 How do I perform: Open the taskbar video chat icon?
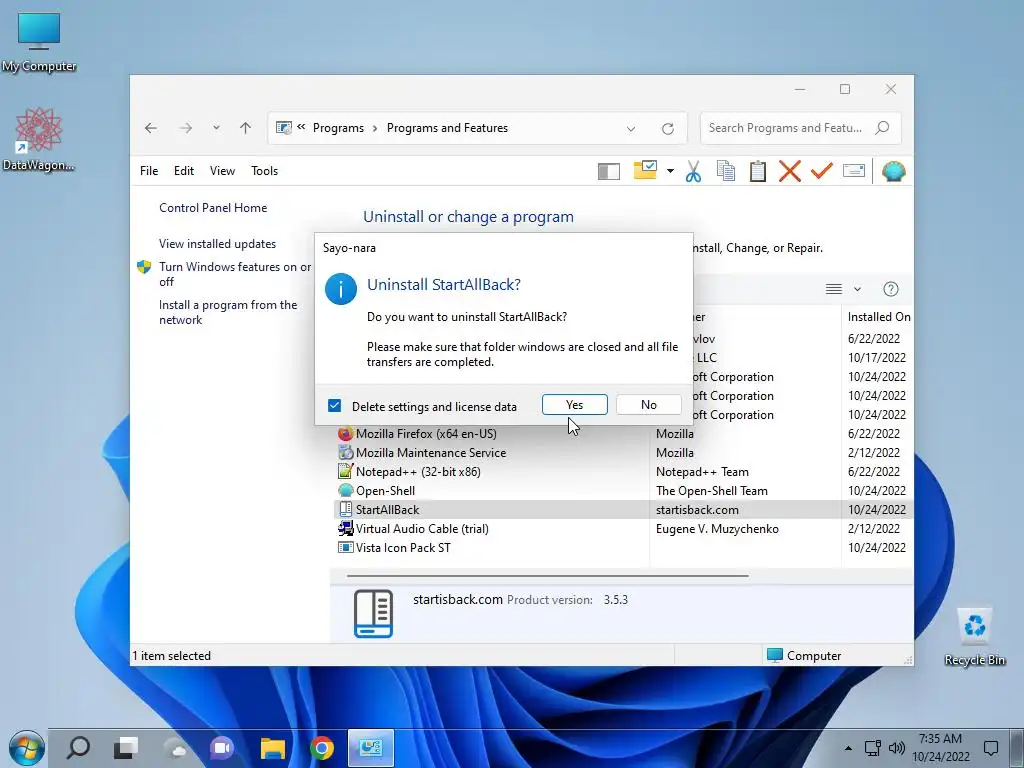pyautogui.click(x=222, y=748)
